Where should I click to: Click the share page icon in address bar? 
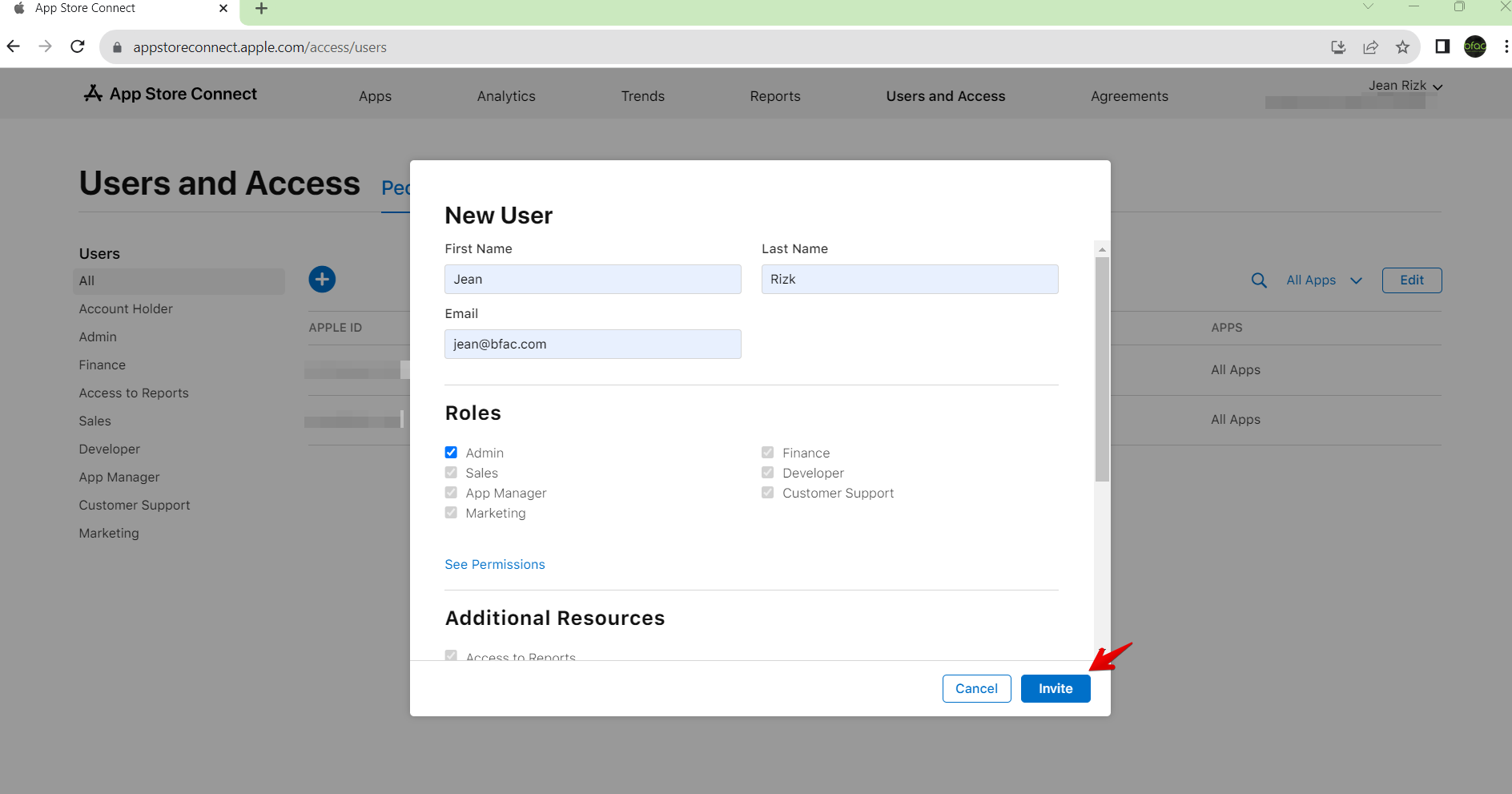pos(1370,47)
